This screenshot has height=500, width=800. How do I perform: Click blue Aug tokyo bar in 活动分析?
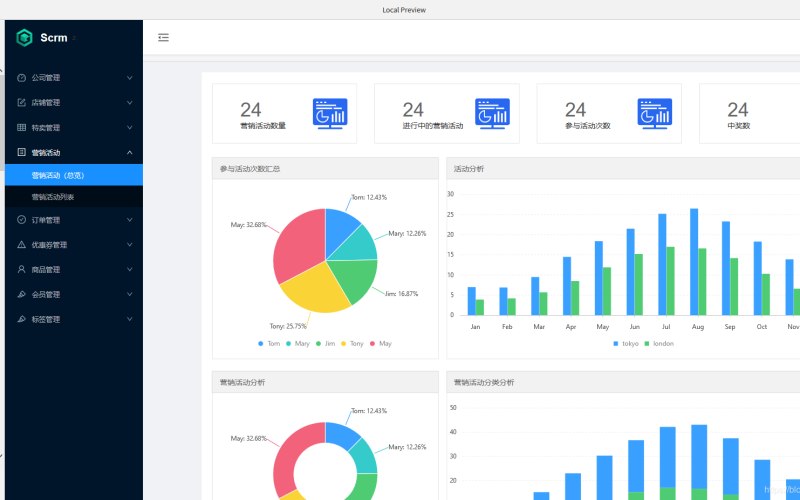click(694, 262)
